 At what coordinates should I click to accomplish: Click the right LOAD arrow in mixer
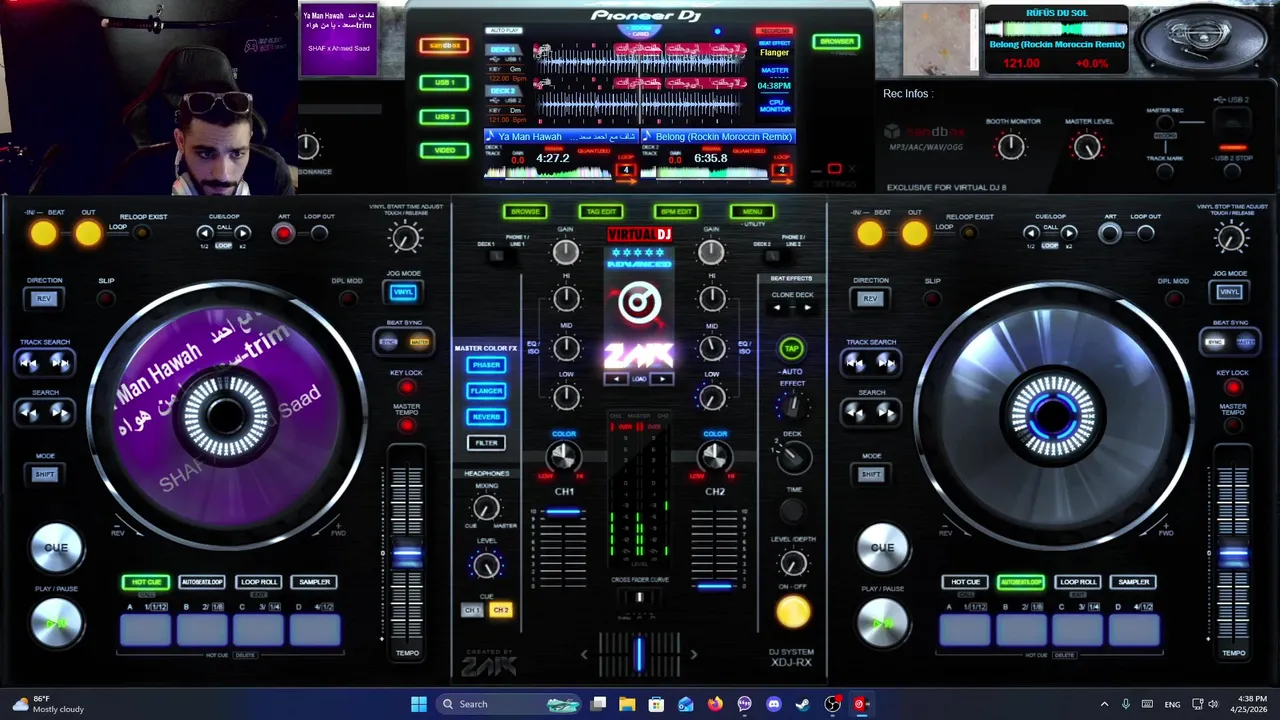click(x=661, y=379)
